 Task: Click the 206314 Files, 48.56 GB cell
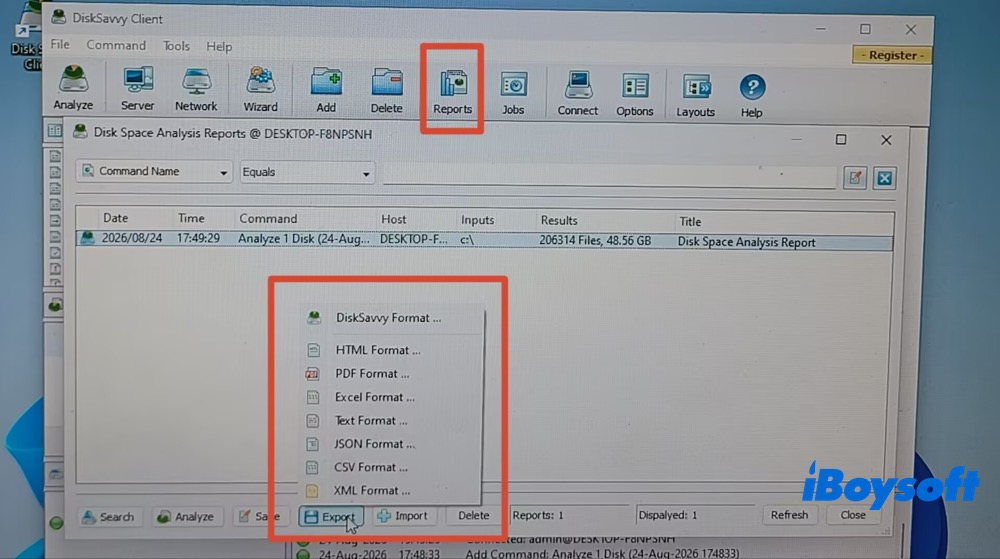tap(595, 241)
